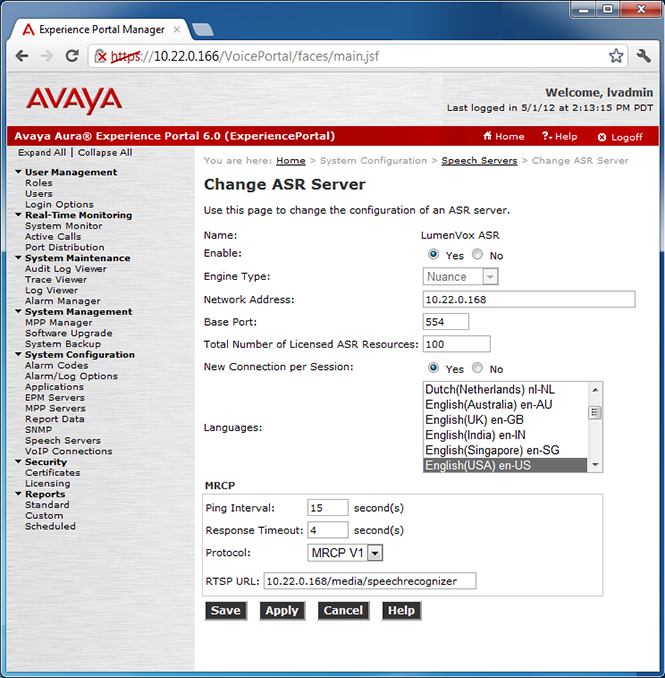
Task: Open Active Calls in sidebar
Action: (53, 237)
